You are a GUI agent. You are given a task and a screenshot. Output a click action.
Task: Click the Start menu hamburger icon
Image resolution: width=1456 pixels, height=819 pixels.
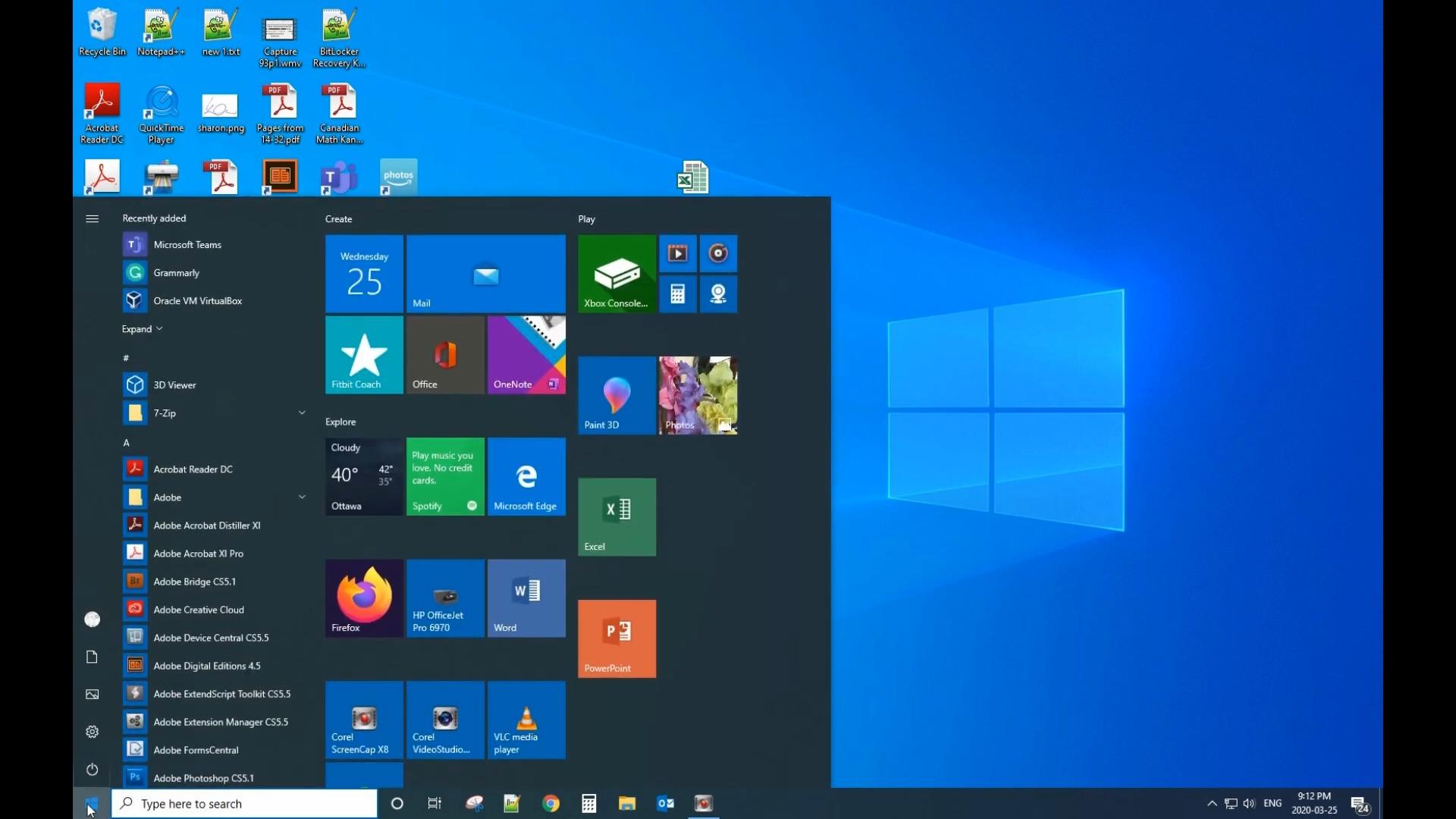[x=92, y=219]
